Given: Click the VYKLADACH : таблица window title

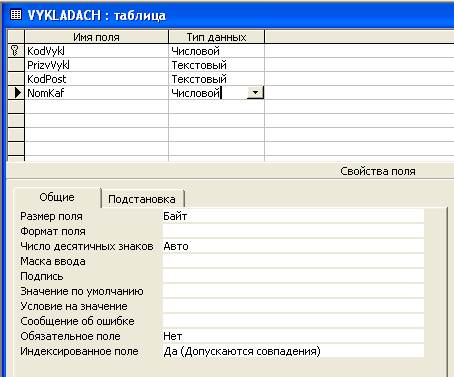Looking at the screenshot, I should 96,15.
